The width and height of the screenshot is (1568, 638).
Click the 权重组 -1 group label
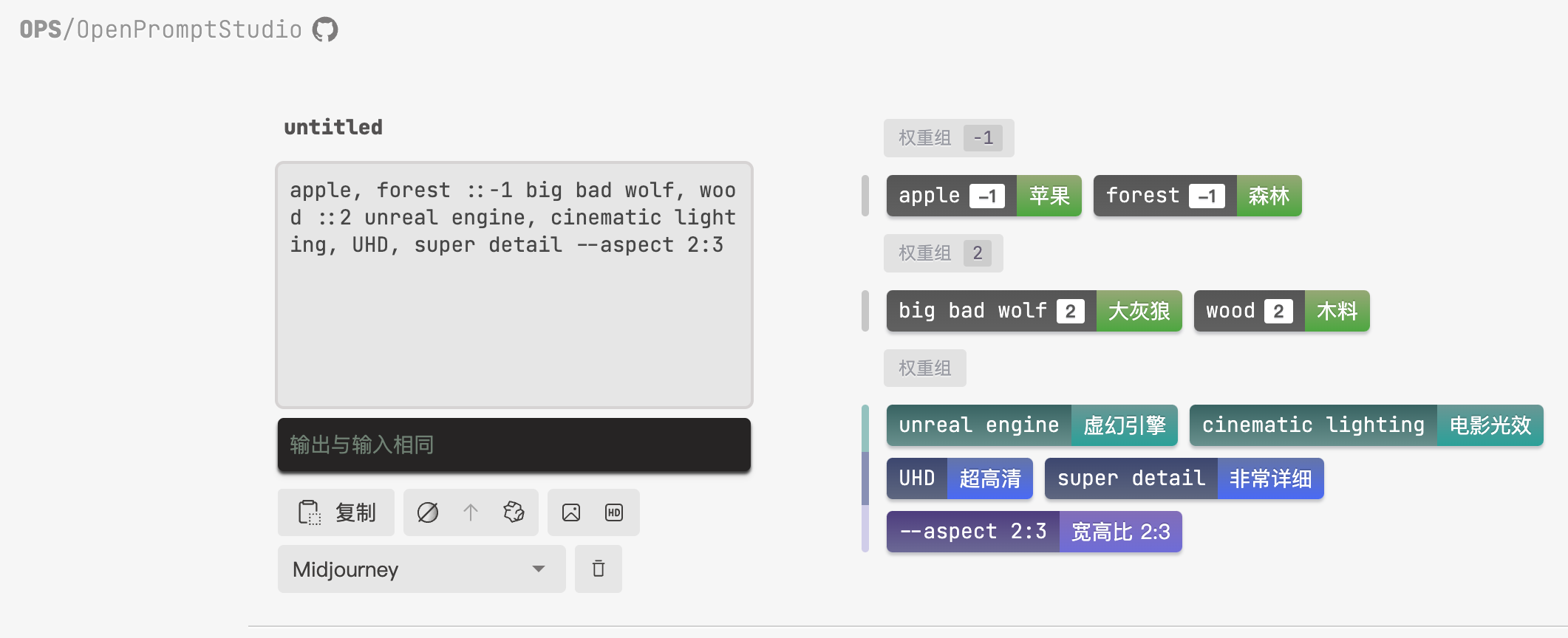pyautogui.click(x=948, y=138)
